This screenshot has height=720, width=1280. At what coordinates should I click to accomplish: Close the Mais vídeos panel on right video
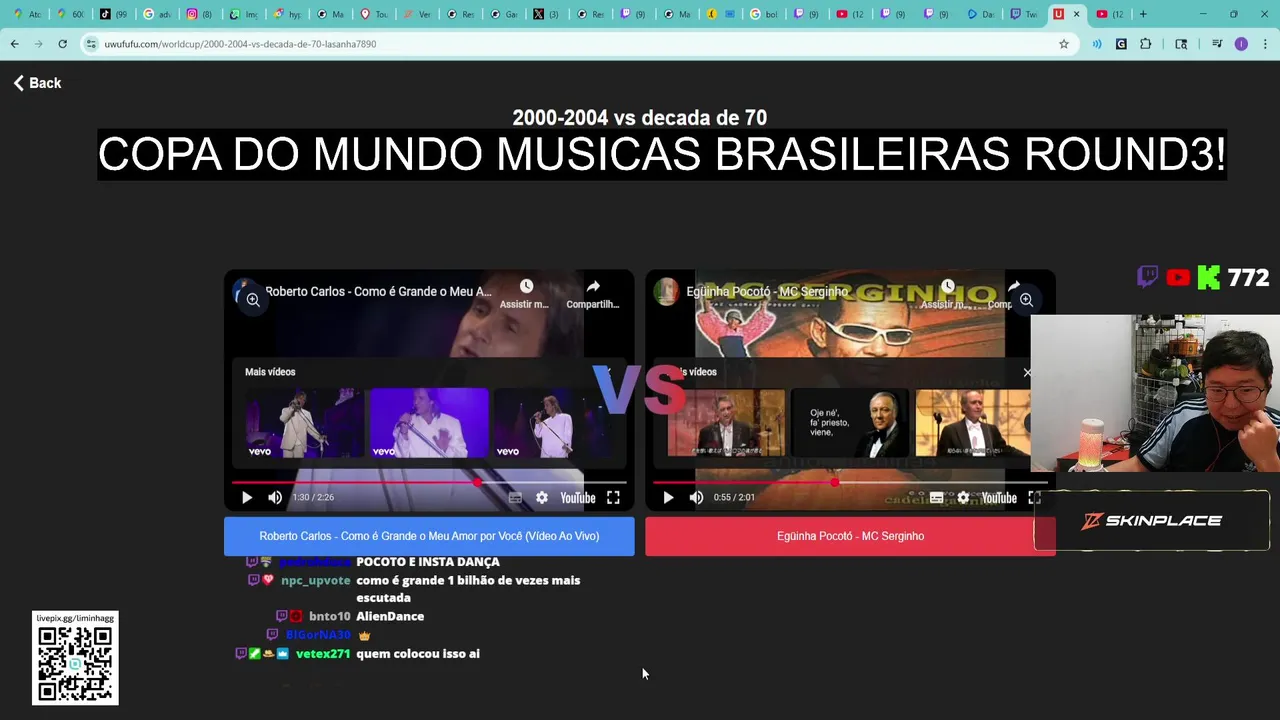(1026, 372)
